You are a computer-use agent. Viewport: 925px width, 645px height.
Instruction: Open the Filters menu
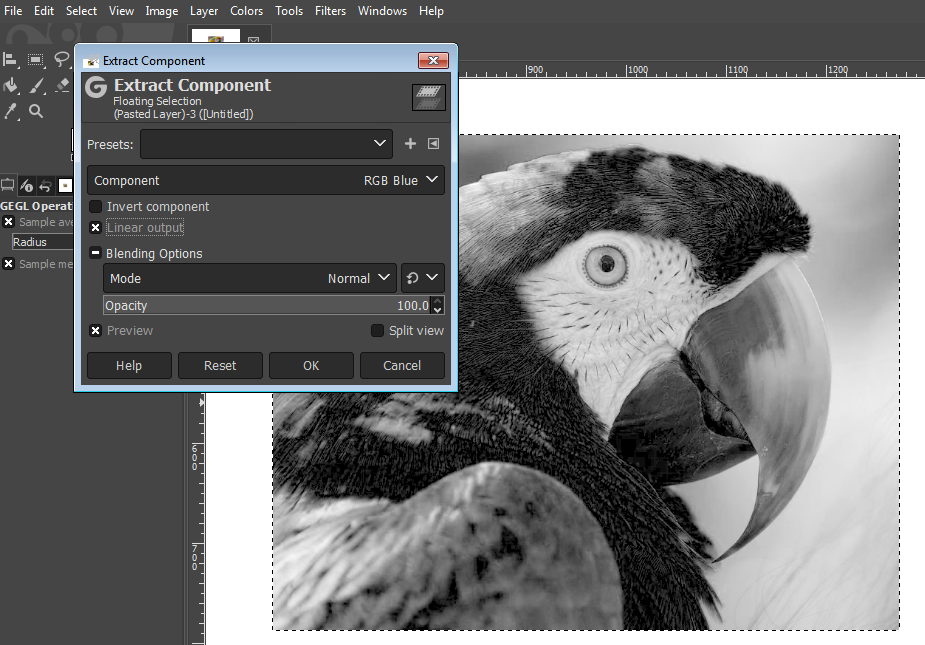coord(330,11)
